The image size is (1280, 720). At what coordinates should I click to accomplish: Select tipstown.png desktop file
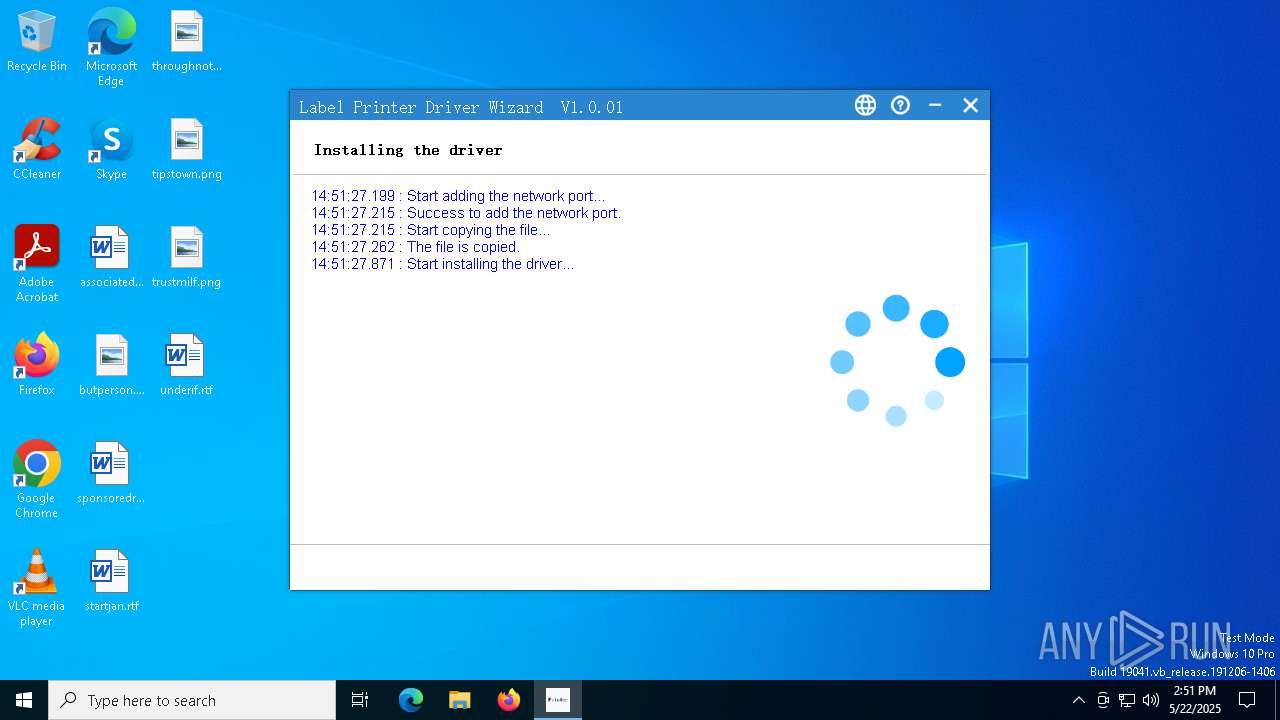pyautogui.click(x=187, y=150)
